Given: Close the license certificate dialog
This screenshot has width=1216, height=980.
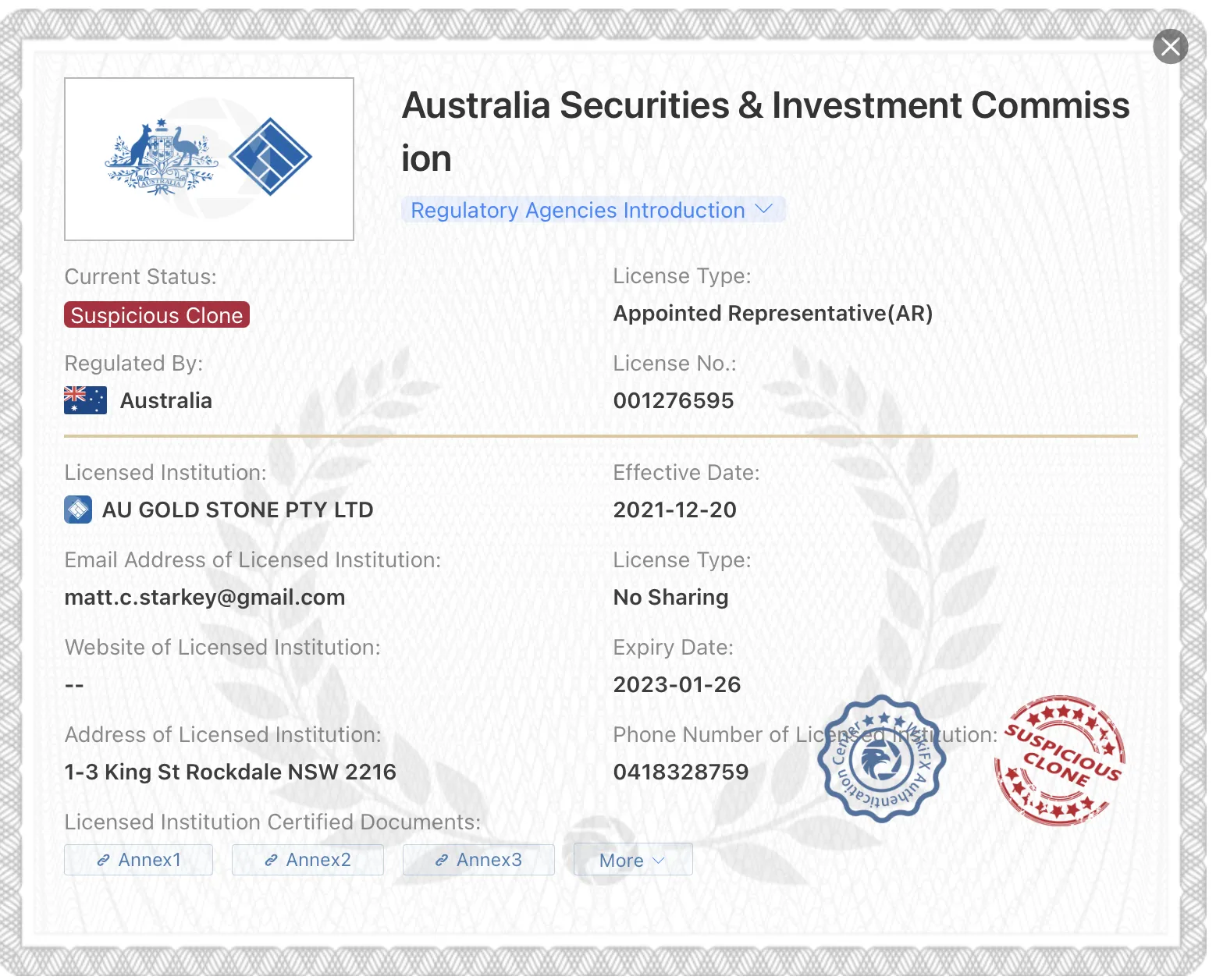Looking at the screenshot, I should 1170,47.
